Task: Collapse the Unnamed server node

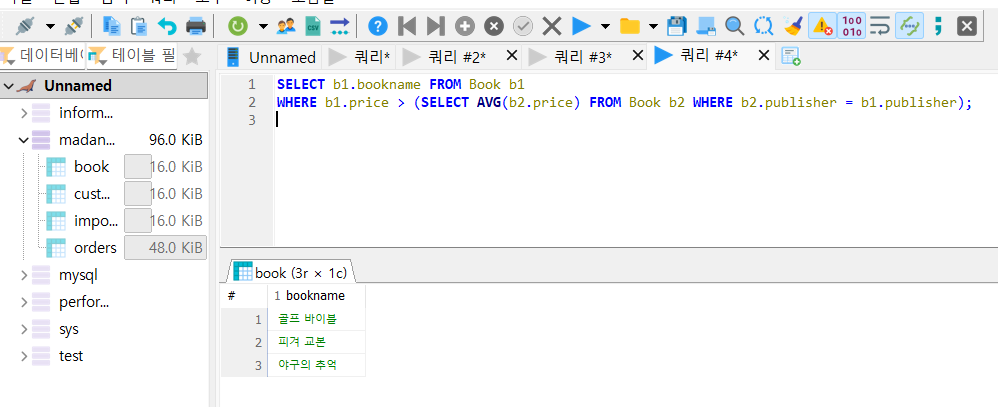Action: [8, 86]
